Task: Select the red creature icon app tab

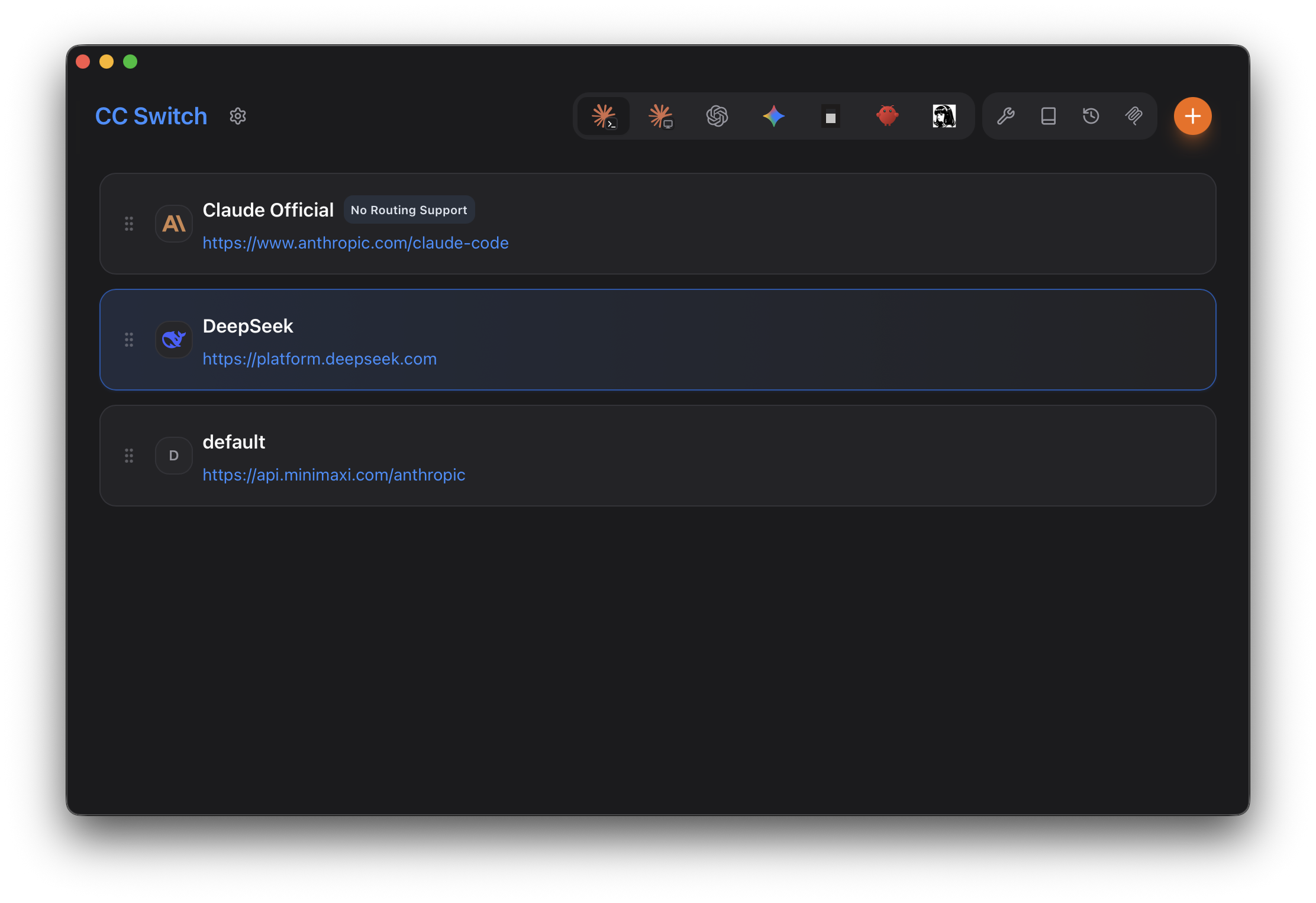Action: click(888, 116)
